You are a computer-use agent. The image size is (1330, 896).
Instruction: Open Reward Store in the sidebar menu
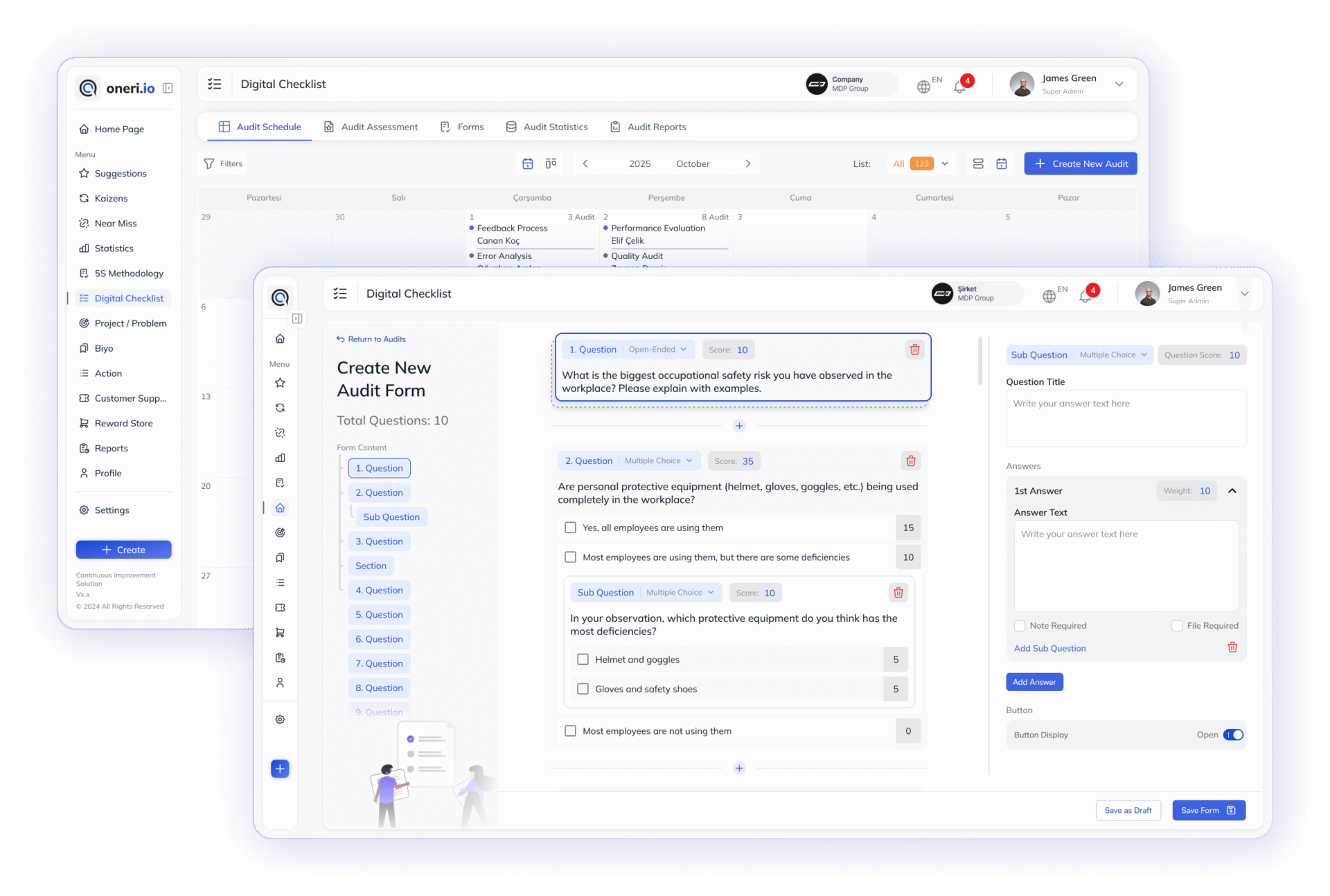coord(123,423)
